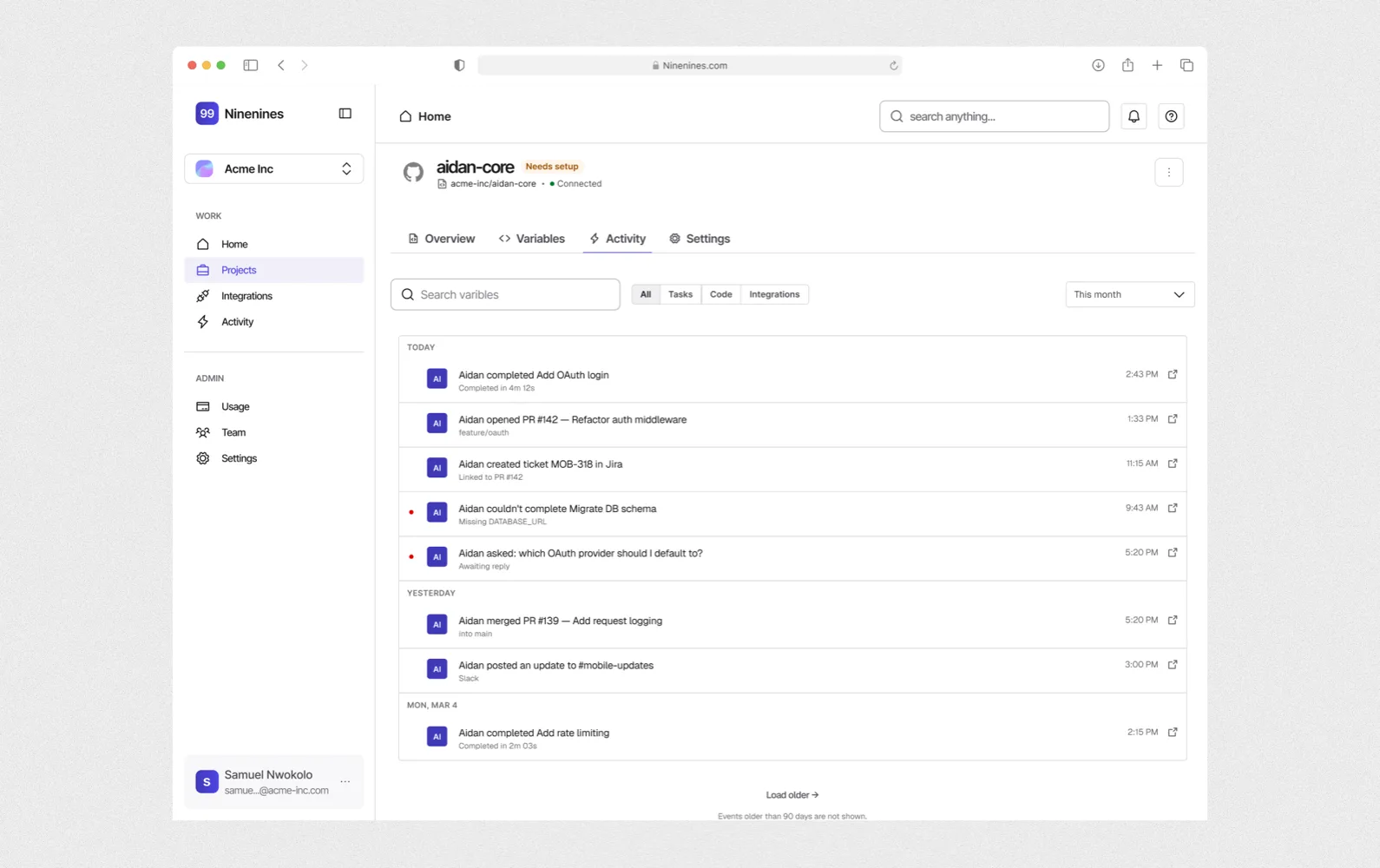Open external link for MOB-318 Jira ticket
This screenshot has height=868, width=1380.
tap(1173, 464)
